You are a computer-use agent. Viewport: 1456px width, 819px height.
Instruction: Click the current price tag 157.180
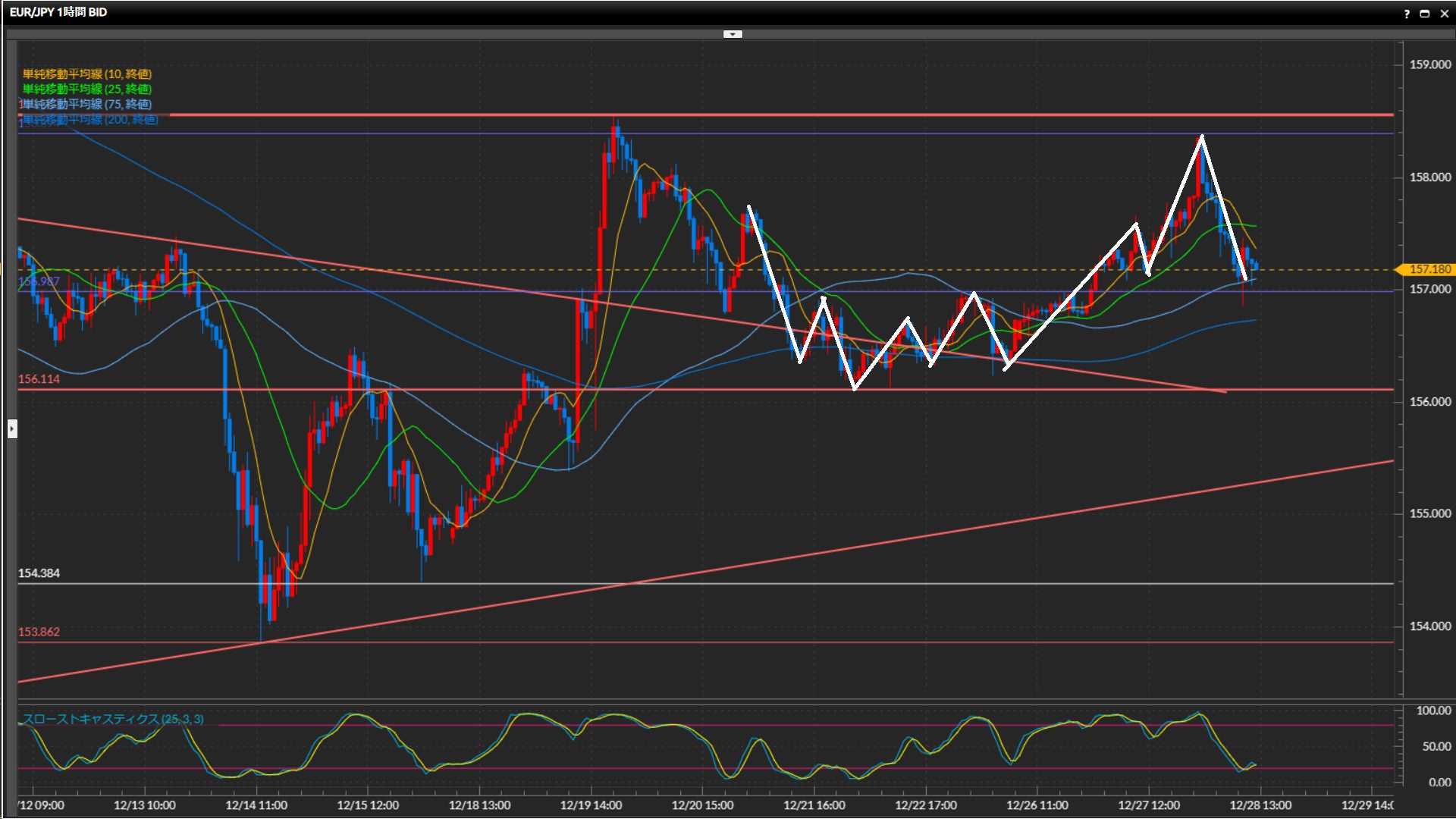[x=1429, y=269]
